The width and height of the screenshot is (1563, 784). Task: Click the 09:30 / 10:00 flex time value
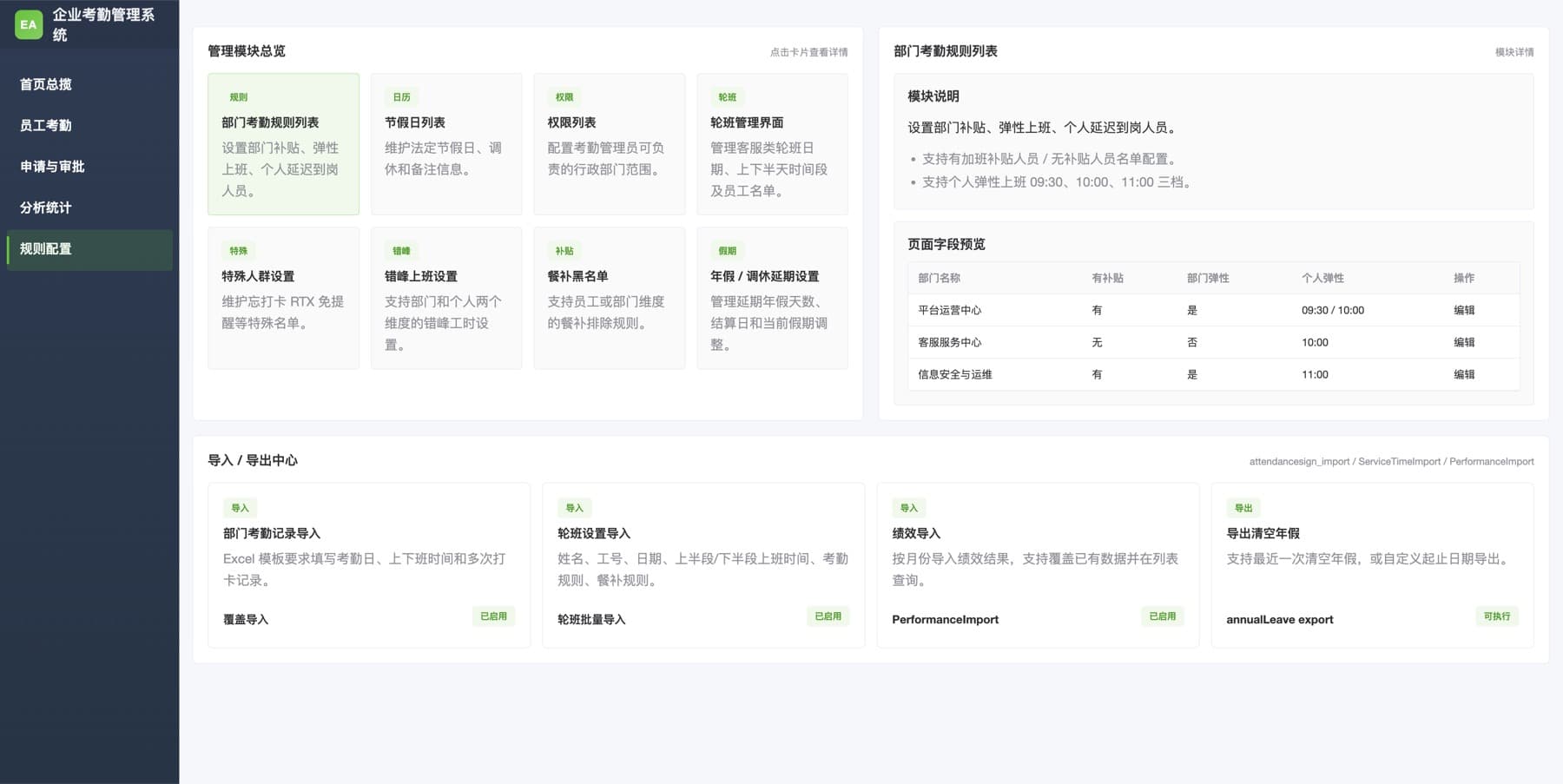pos(1332,310)
